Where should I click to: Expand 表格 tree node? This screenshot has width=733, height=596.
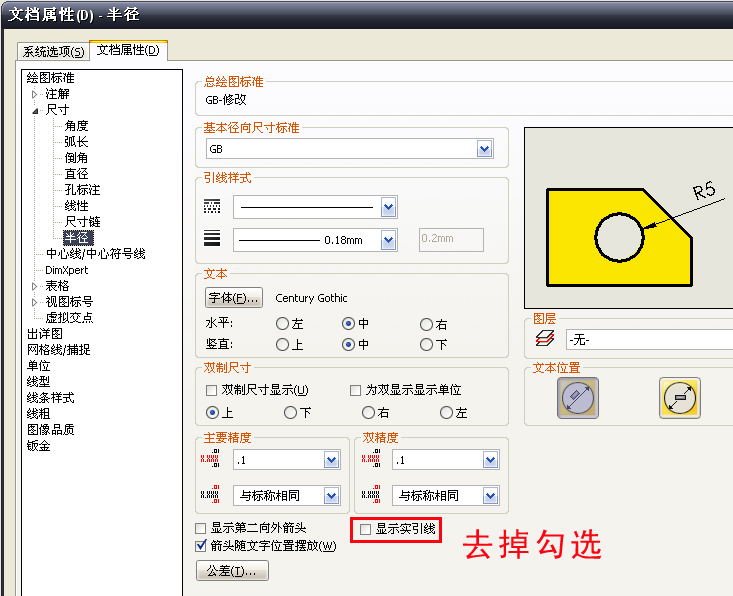pyautogui.click(x=35, y=286)
